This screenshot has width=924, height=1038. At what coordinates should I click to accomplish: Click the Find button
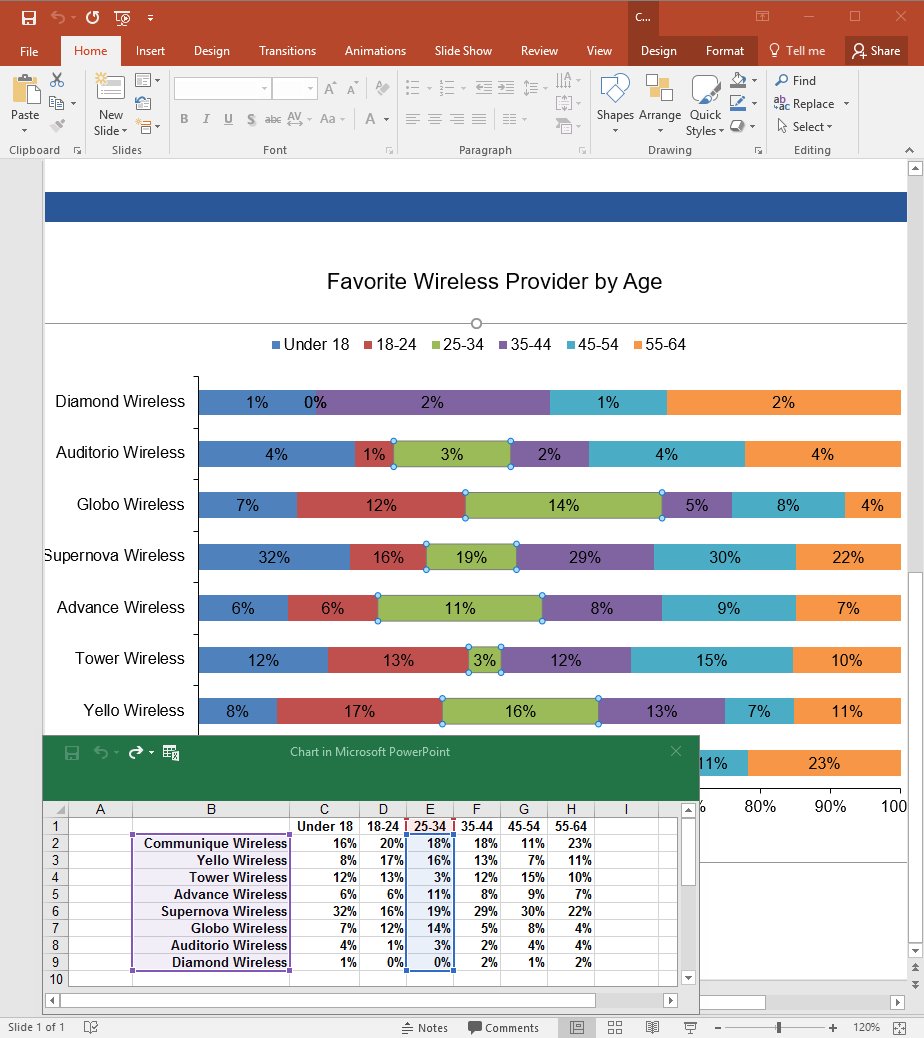[x=796, y=80]
